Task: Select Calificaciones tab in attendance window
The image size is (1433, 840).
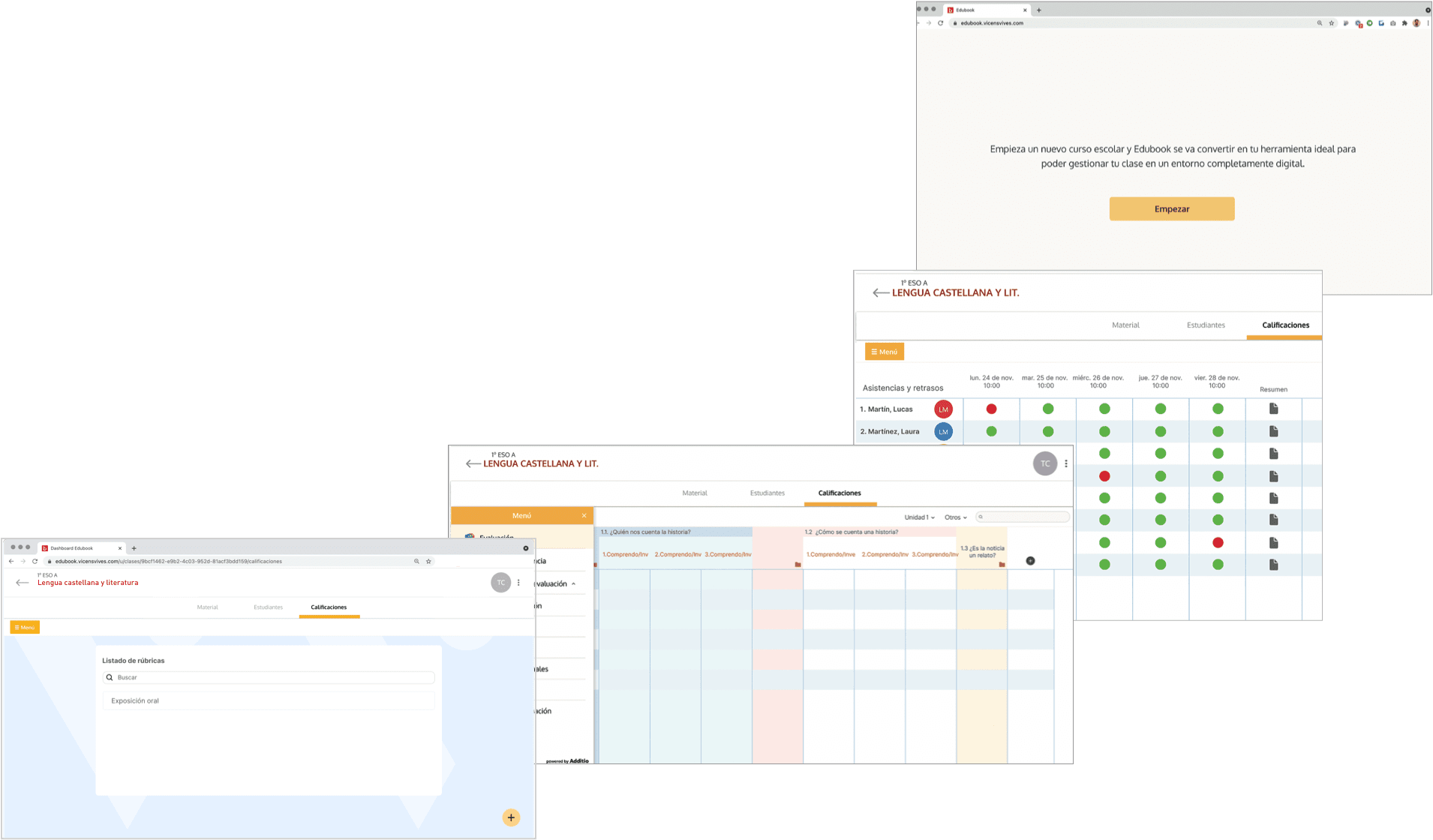Action: point(1285,325)
